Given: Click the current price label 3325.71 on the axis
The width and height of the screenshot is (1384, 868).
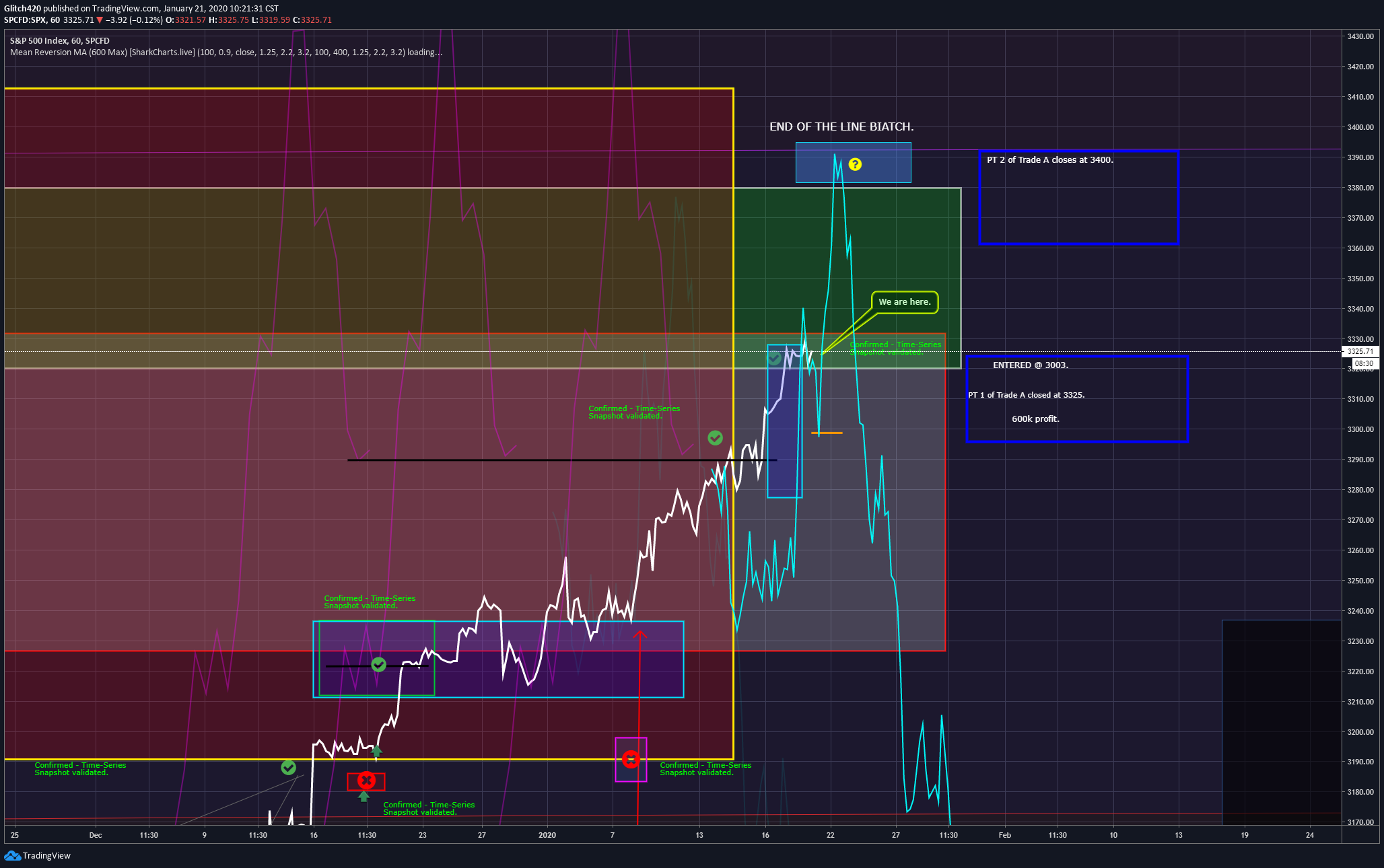Looking at the screenshot, I should pyautogui.click(x=1360, y=351).
